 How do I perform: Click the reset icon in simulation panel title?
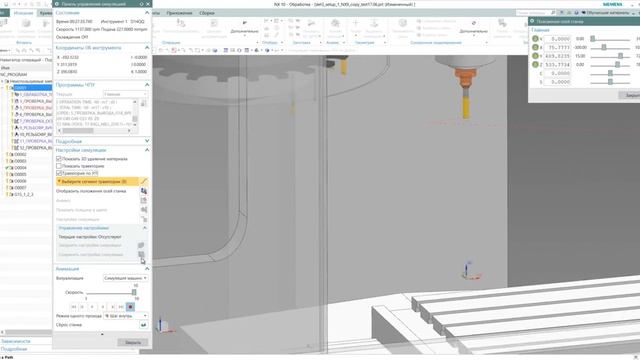(141, 4)
